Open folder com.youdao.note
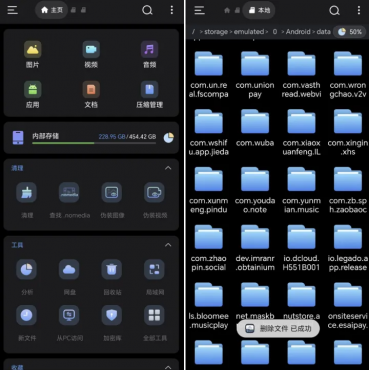This screenshot has width=369, height=370. click(255, 191)
